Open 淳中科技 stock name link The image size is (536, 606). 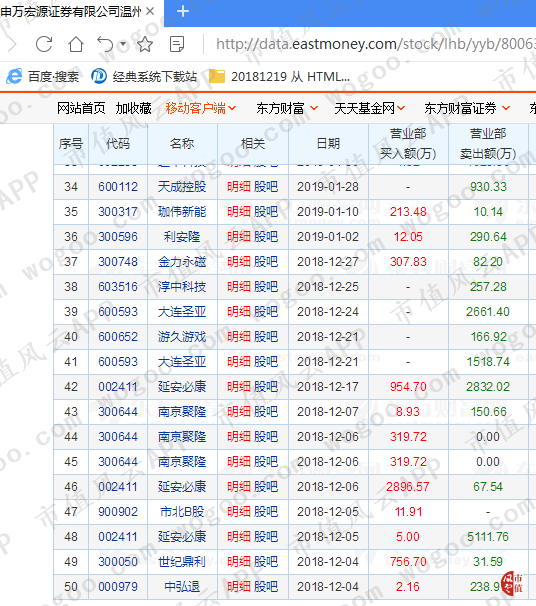point(182,287)
